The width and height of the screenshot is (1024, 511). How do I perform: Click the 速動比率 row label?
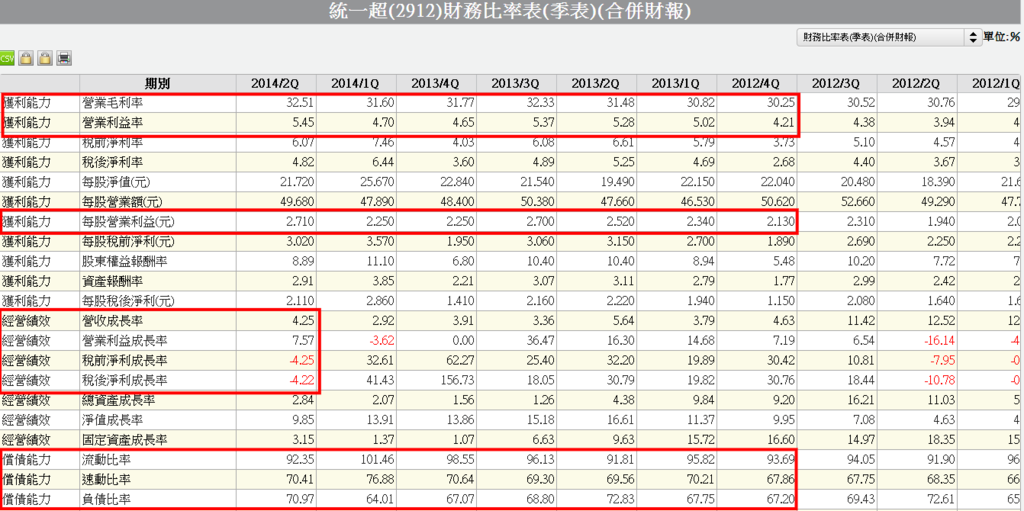click(x=107, y=480)
